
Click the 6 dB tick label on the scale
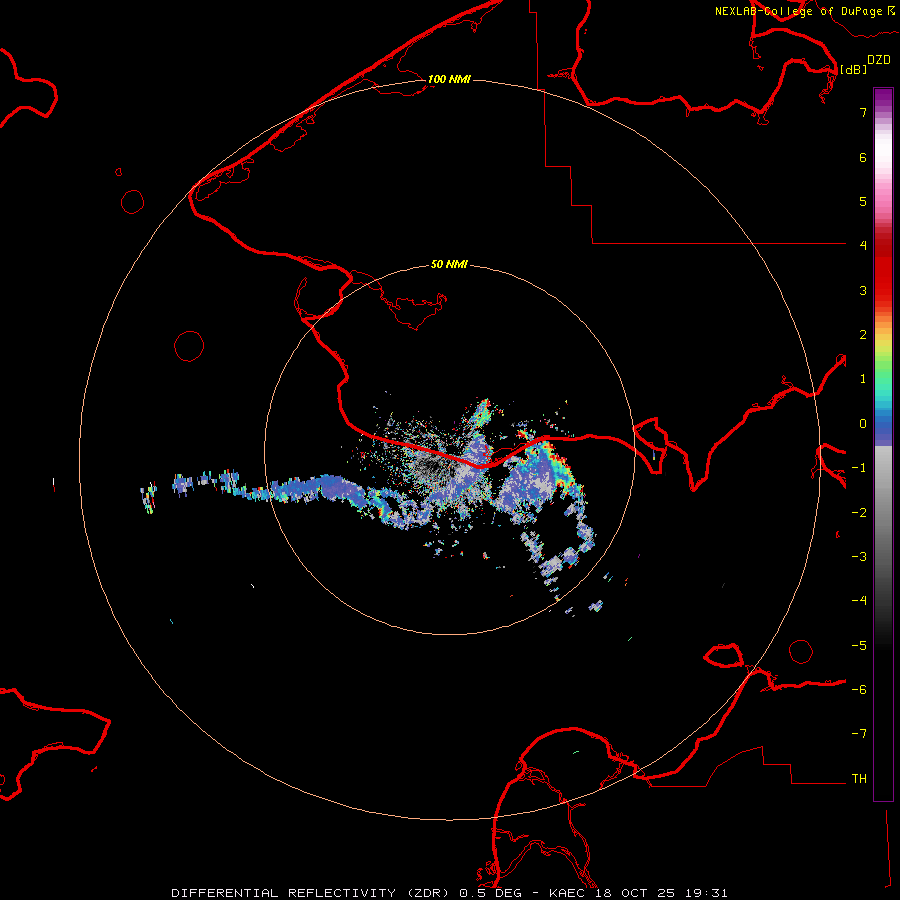coord(863,157)
